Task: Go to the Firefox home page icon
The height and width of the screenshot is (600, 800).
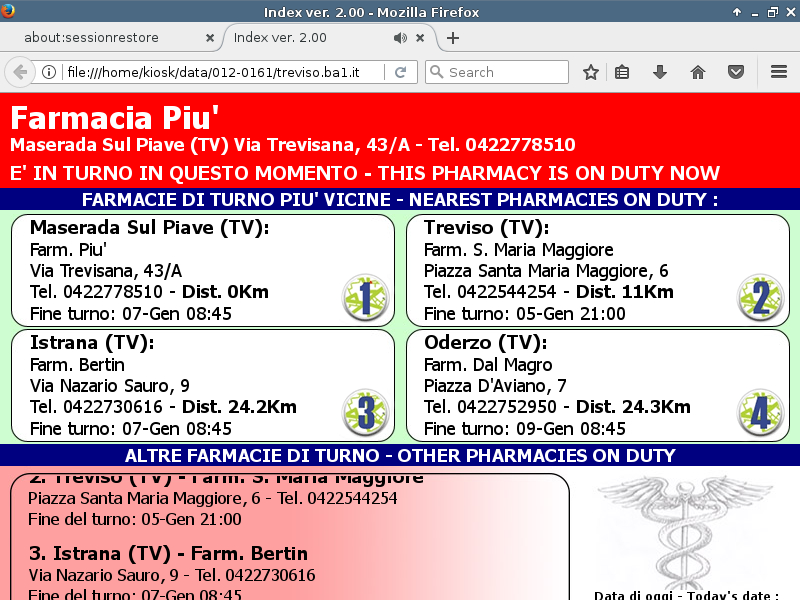Action: [x=698, y=72]
